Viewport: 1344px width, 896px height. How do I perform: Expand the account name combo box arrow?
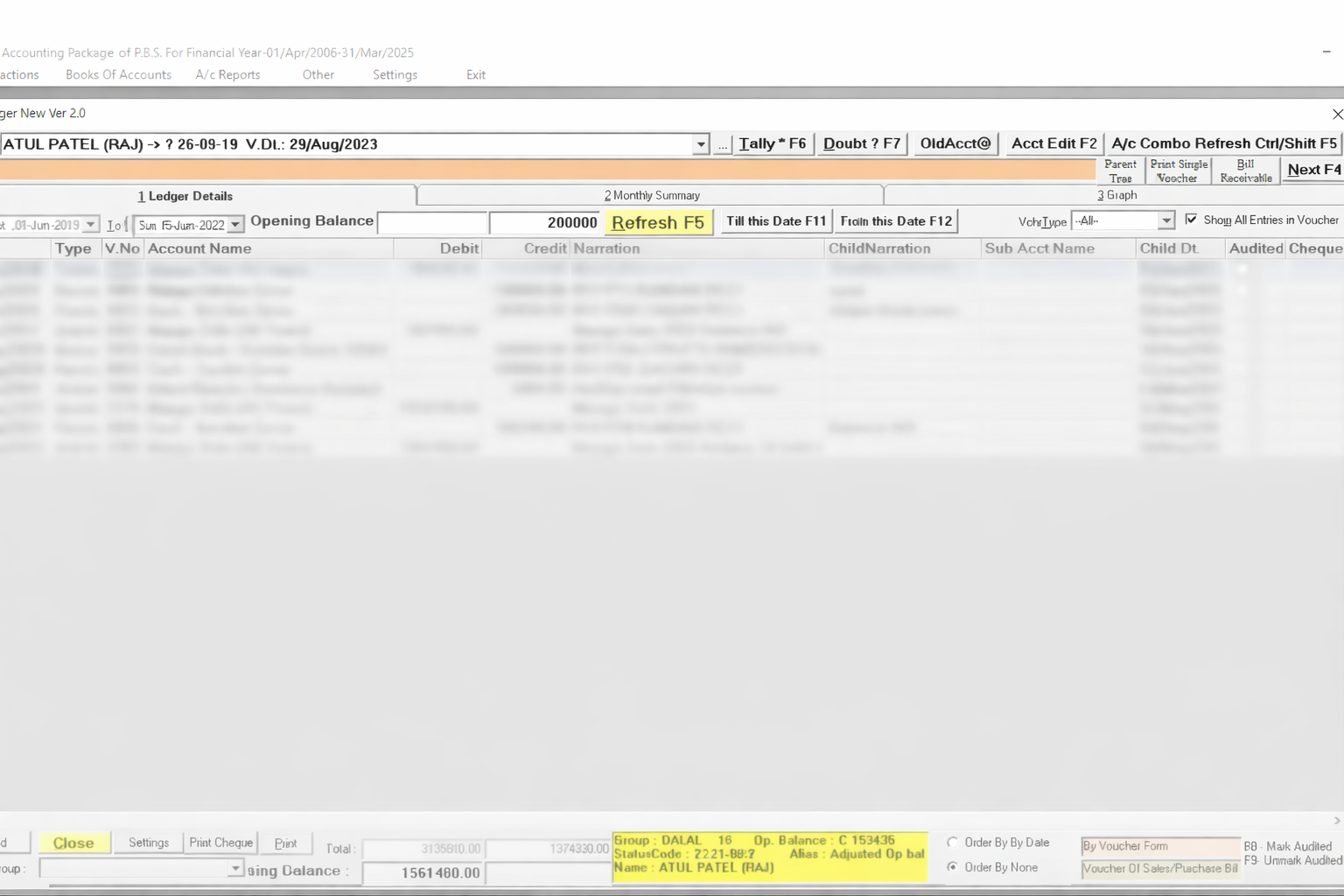point(700,144)
